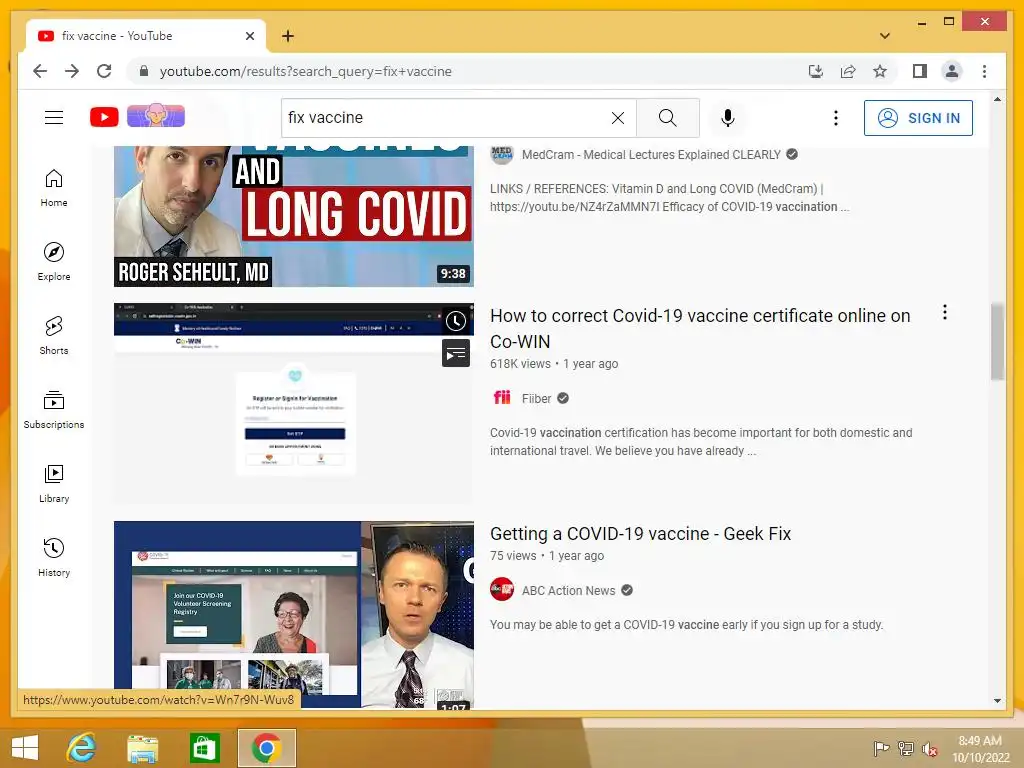Open Subscriptions in the sidebar
This screenshot has height=768, width=1024.
[x=54, y=409]
